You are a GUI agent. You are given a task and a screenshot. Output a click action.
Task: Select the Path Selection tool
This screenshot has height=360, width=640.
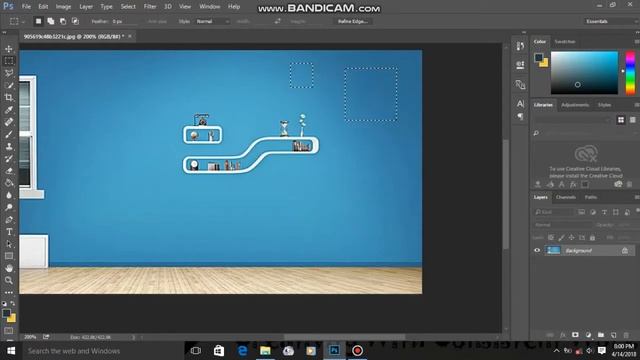point(9,244)
